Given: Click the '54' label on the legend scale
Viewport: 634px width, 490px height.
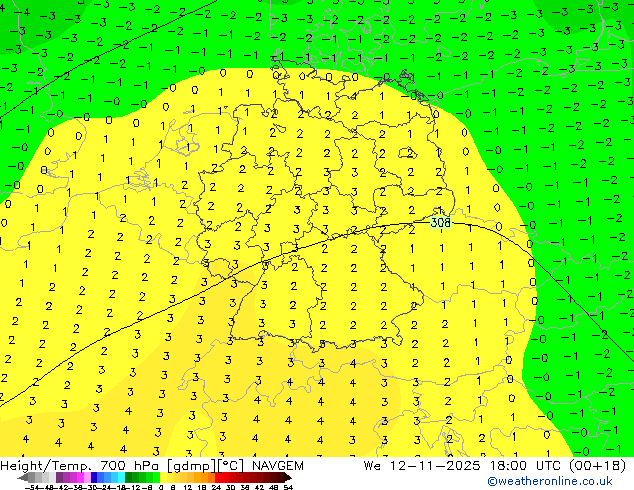Looking at the screenshot, I should pyautogui.click(x=288, y=487).
